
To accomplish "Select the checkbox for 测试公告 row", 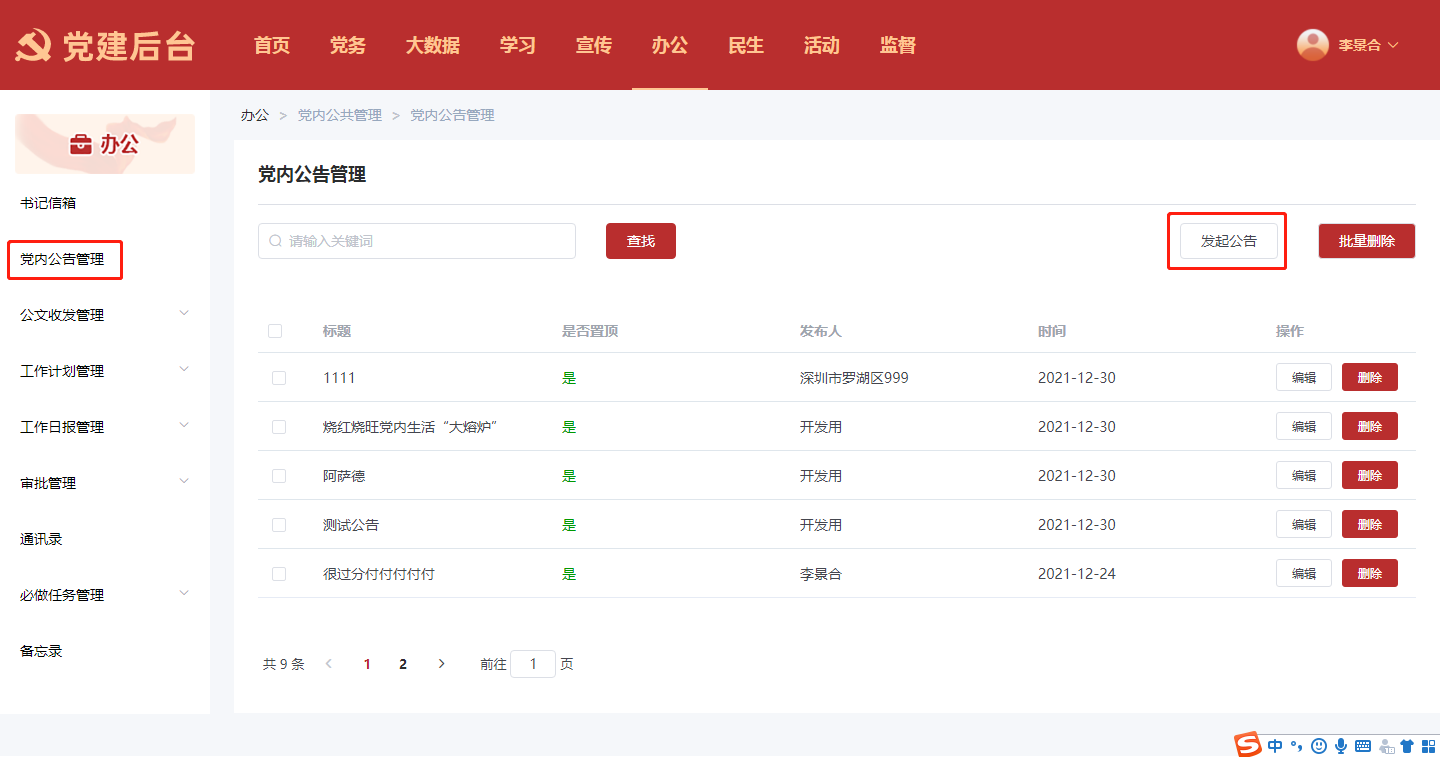I will click(279, 525).
